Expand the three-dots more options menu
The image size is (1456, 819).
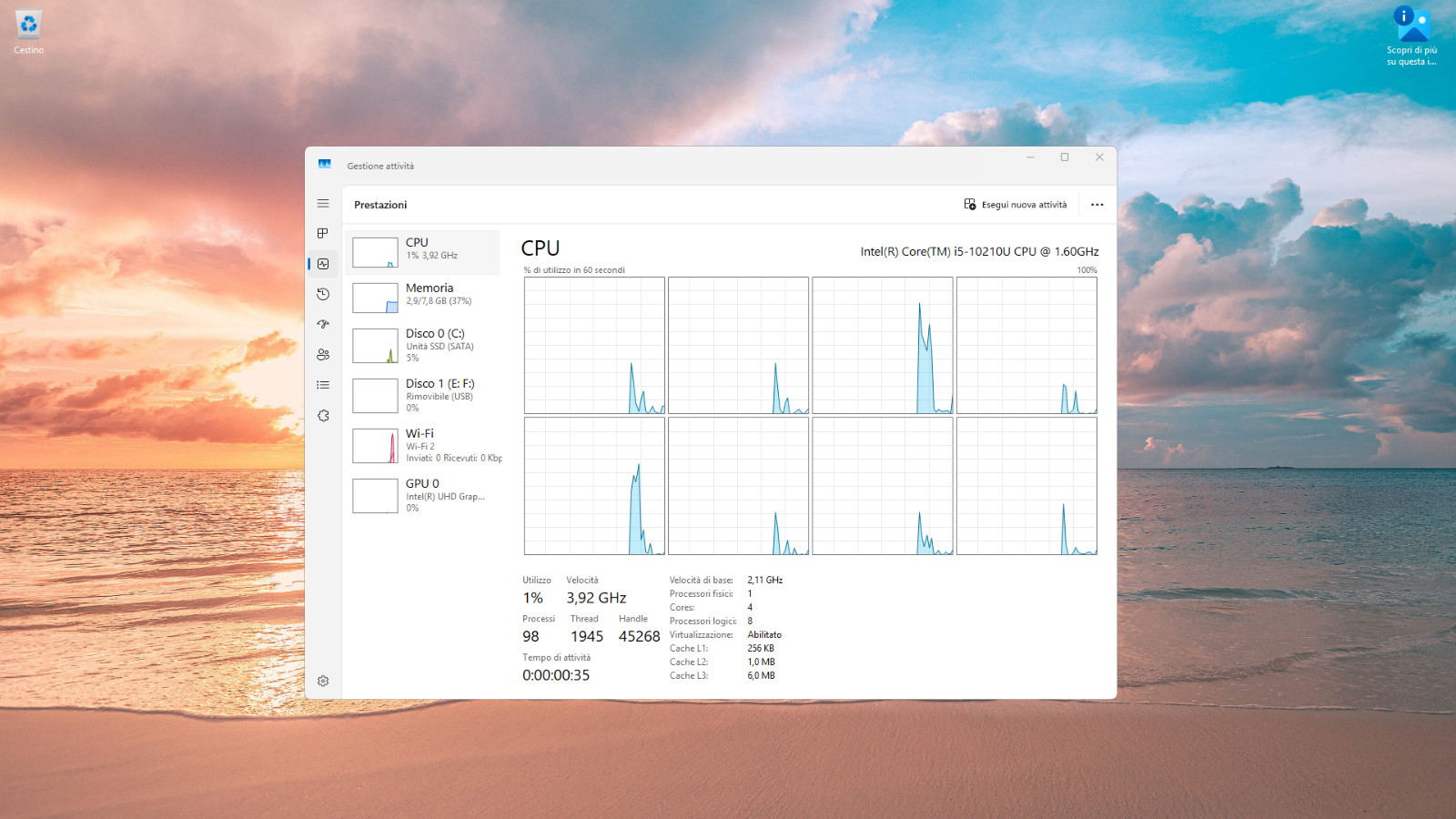coord(1097,205)
